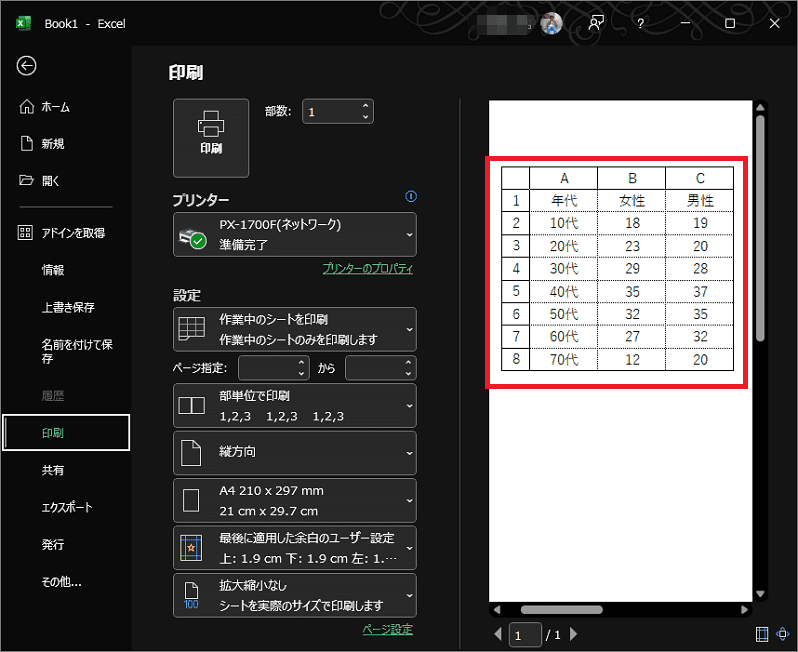Toggle show margins icon in preview
Screen dimensions: 798x652
[763, 634]
